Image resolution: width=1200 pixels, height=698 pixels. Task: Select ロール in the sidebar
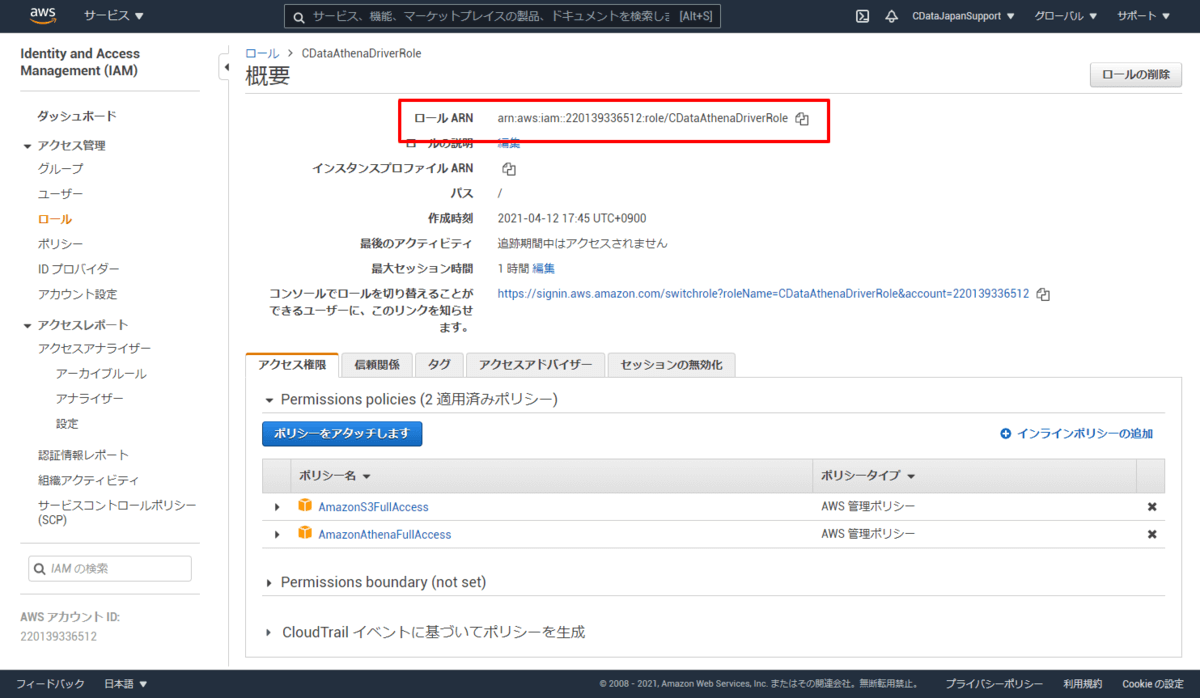pyautogui.click(x=54, y=219)
